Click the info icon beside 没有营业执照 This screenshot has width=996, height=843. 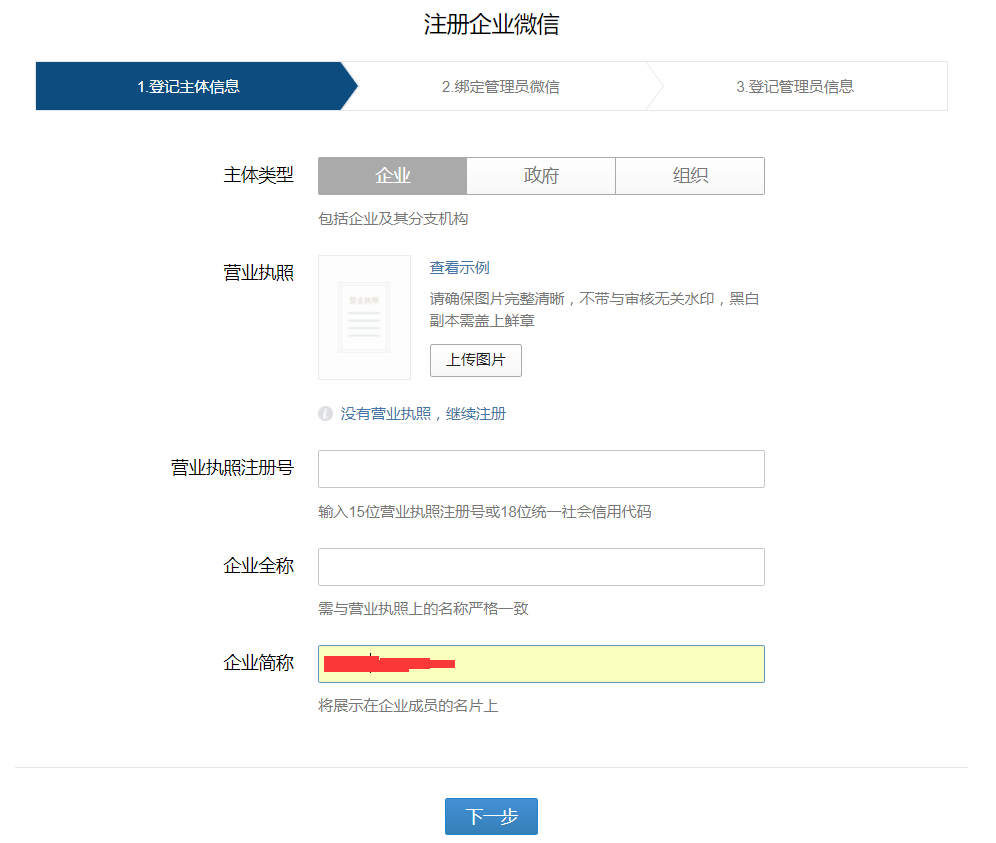point(325,414)
